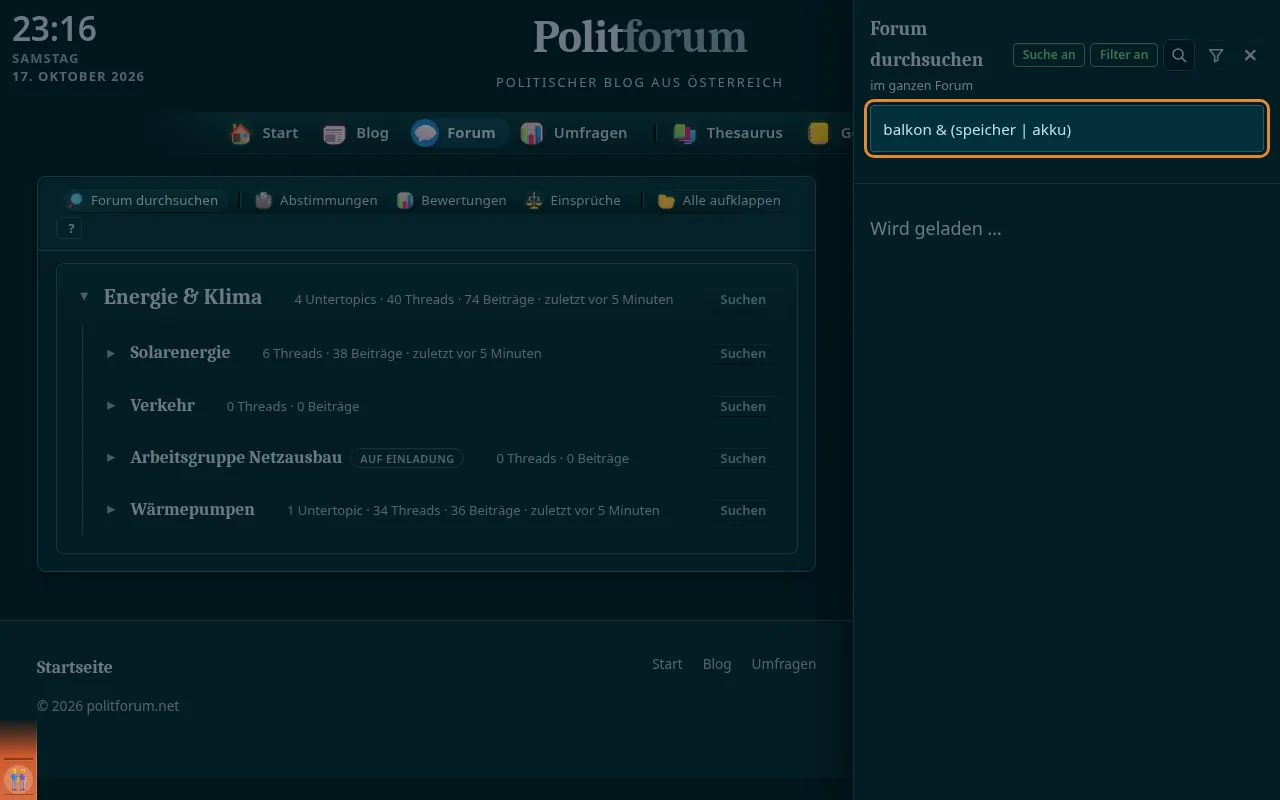
Task: Open the Blog navigation item
Action: coord(357,133)
